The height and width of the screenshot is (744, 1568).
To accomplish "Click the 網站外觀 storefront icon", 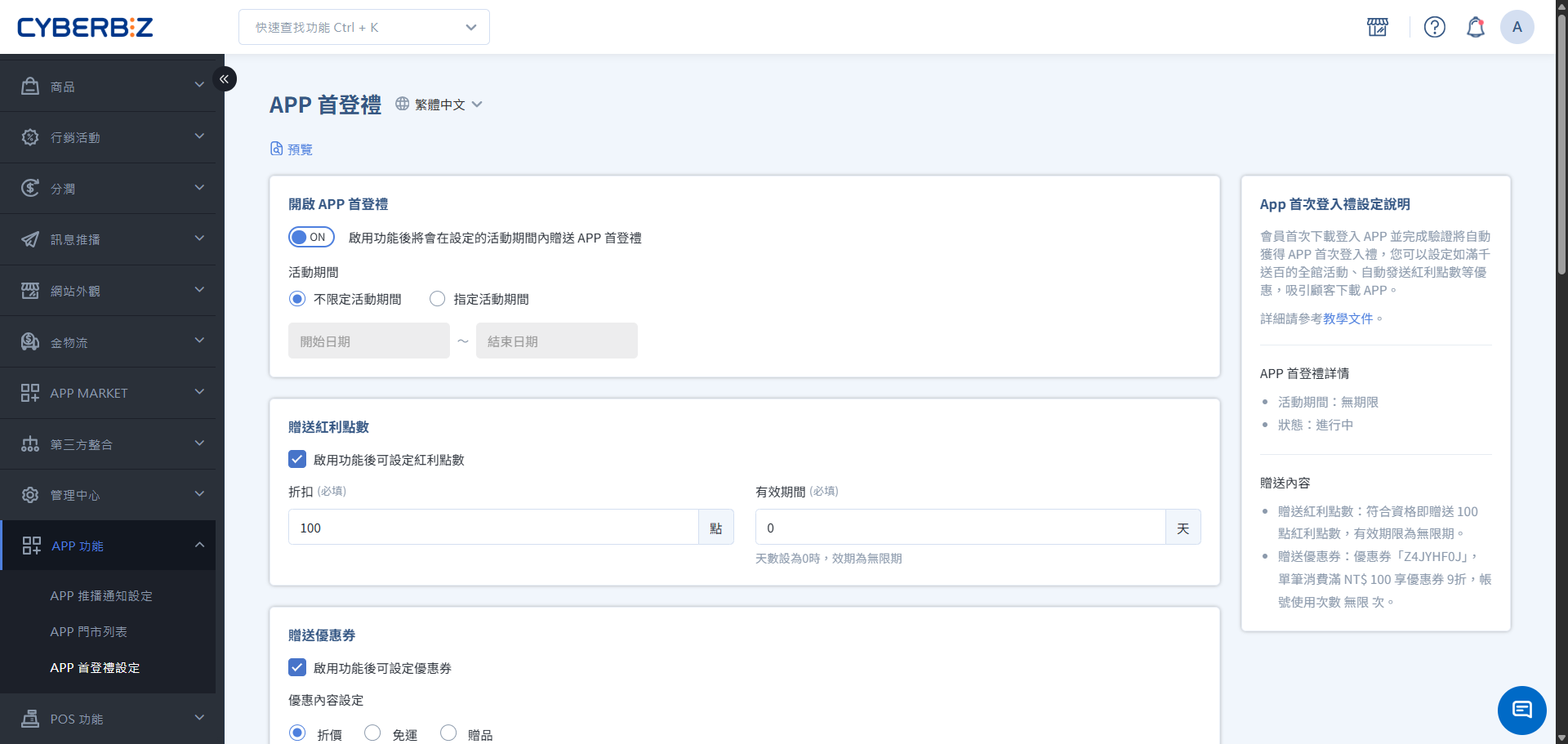I will (x=30, y=291).
